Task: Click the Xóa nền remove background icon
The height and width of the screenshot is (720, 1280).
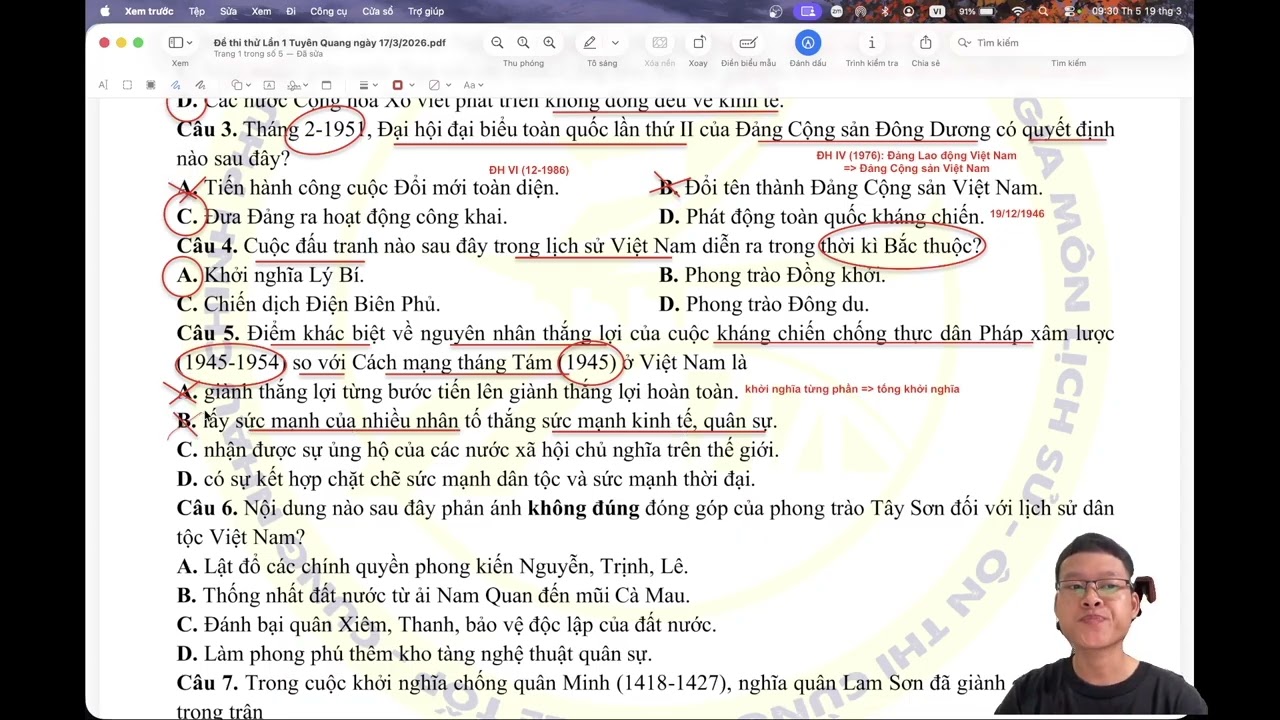Action: point(659,43)
